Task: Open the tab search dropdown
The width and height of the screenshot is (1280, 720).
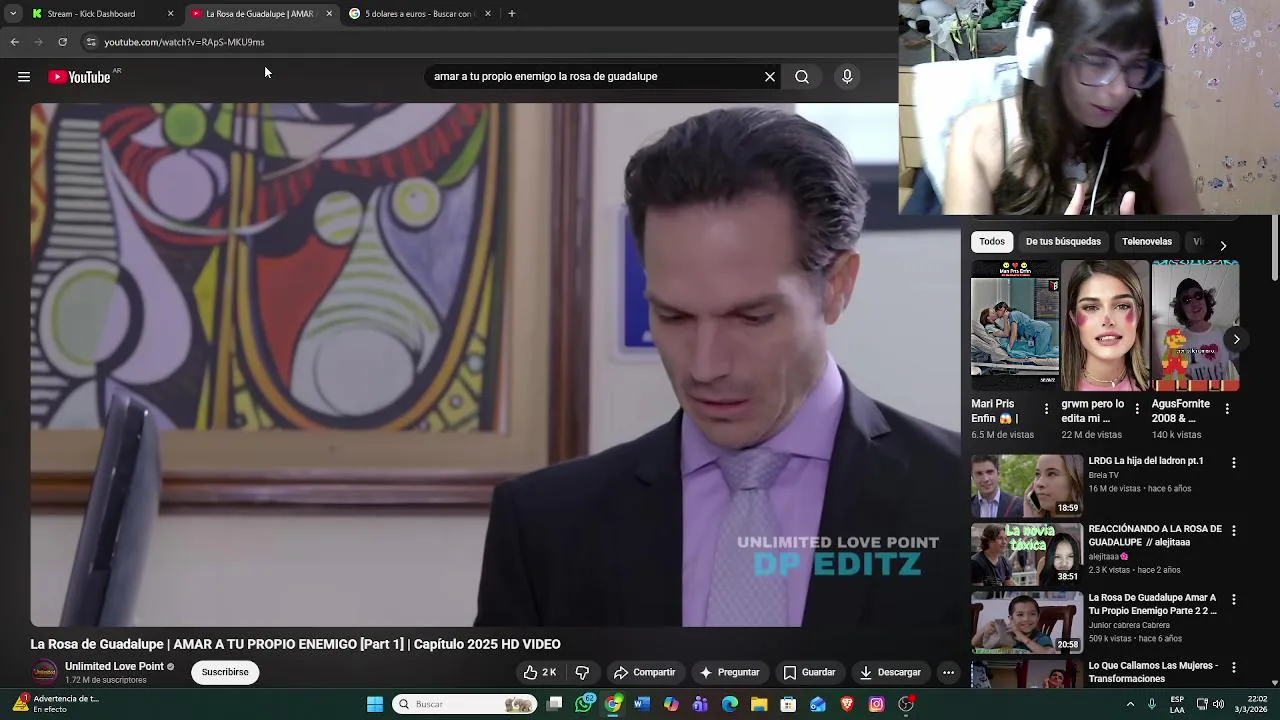Action: tap(12, 14)
